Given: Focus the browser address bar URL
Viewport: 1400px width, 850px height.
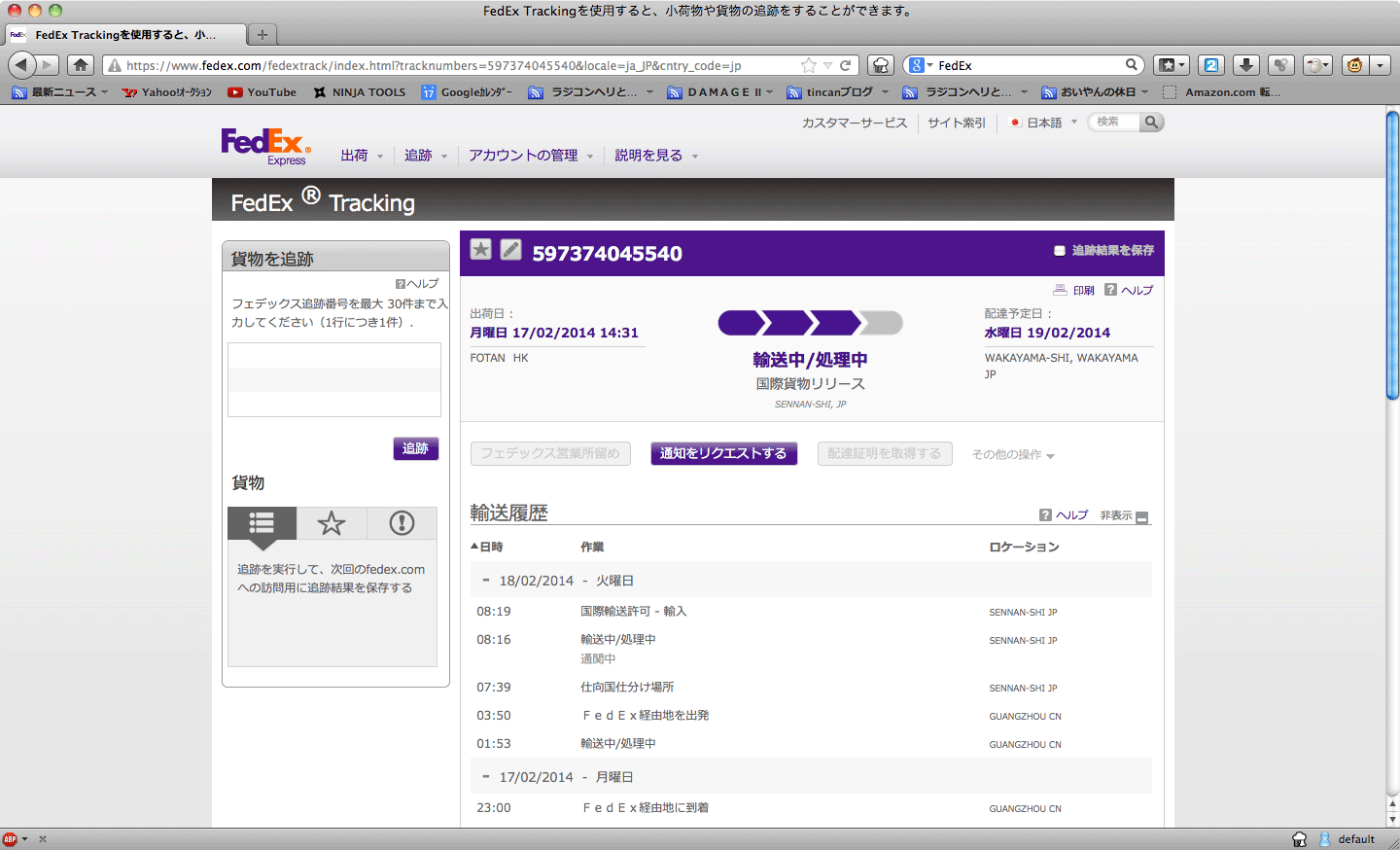Looking at the screenshot, I should tap(434, 66).
